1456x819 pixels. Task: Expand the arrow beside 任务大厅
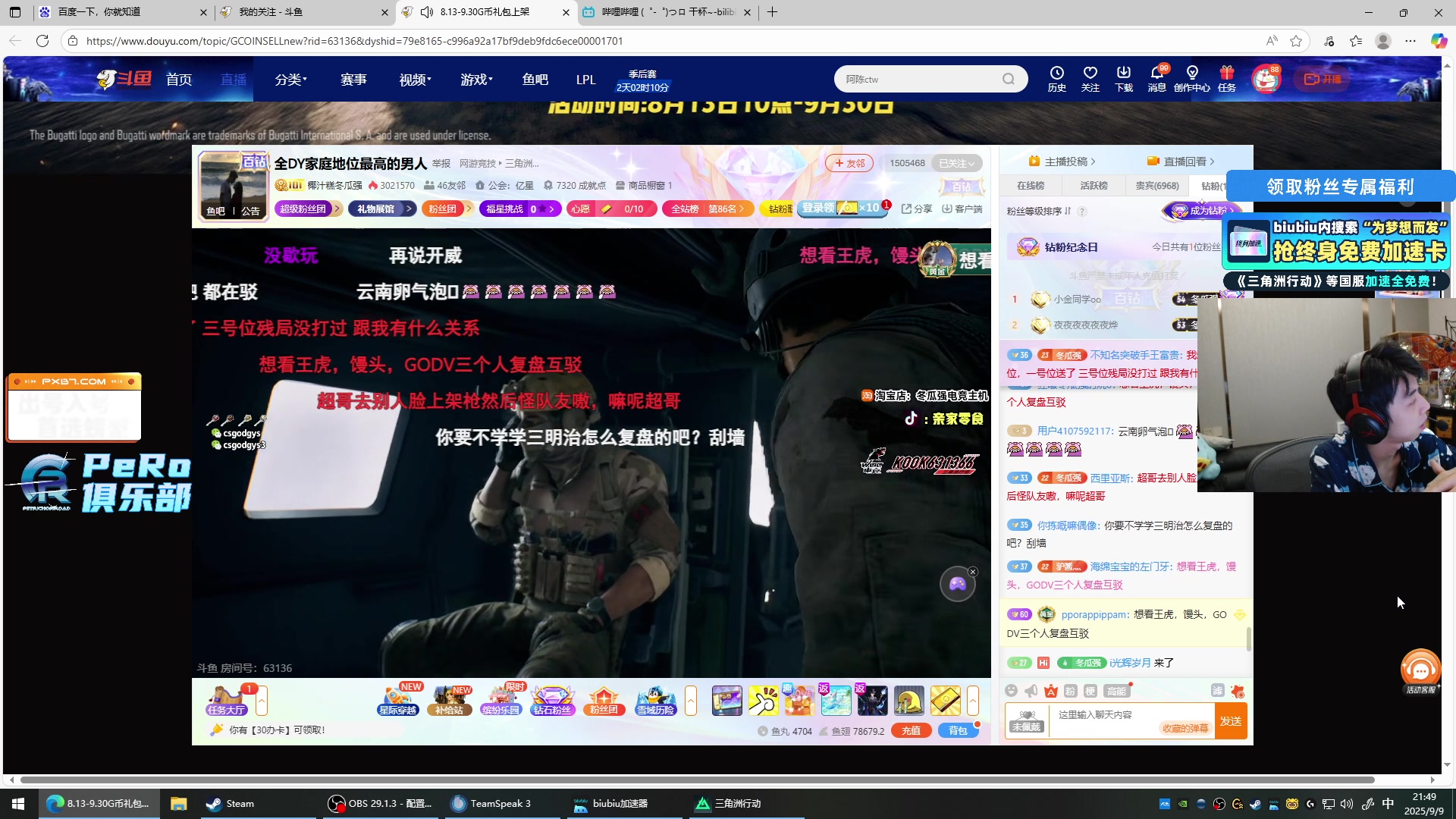262,701
